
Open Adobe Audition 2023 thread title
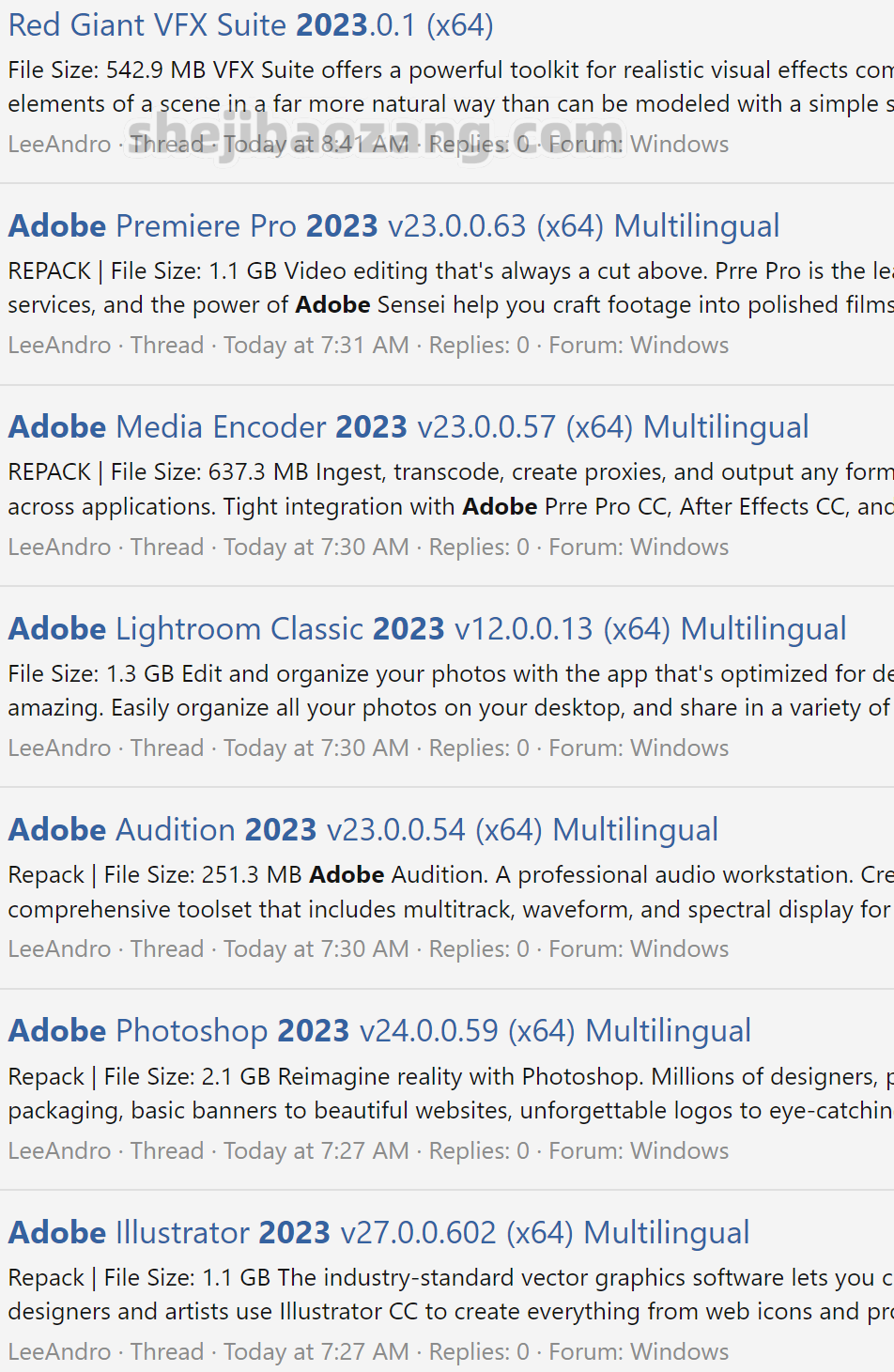pyautogui.click(x=362, y=830)
